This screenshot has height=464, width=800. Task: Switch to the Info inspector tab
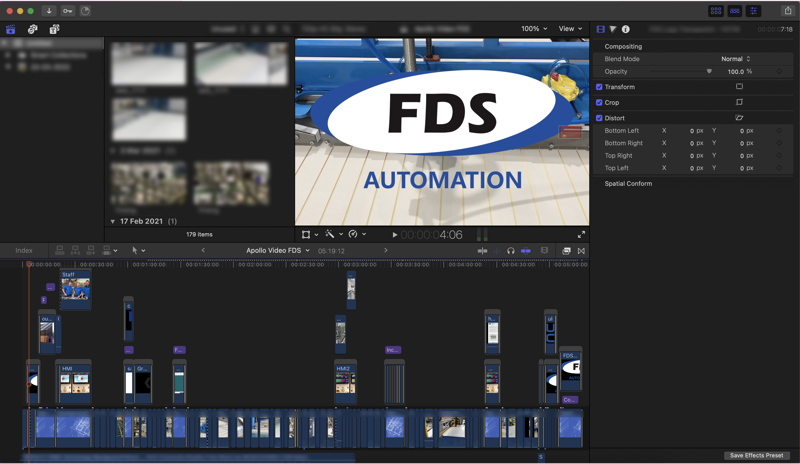pos(626,29)
